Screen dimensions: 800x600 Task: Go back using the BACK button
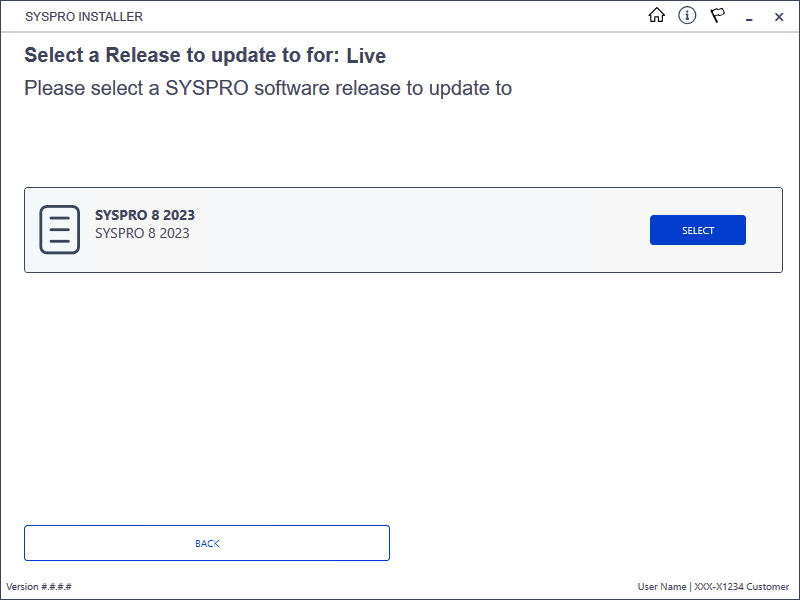click(x=207, y=543)
